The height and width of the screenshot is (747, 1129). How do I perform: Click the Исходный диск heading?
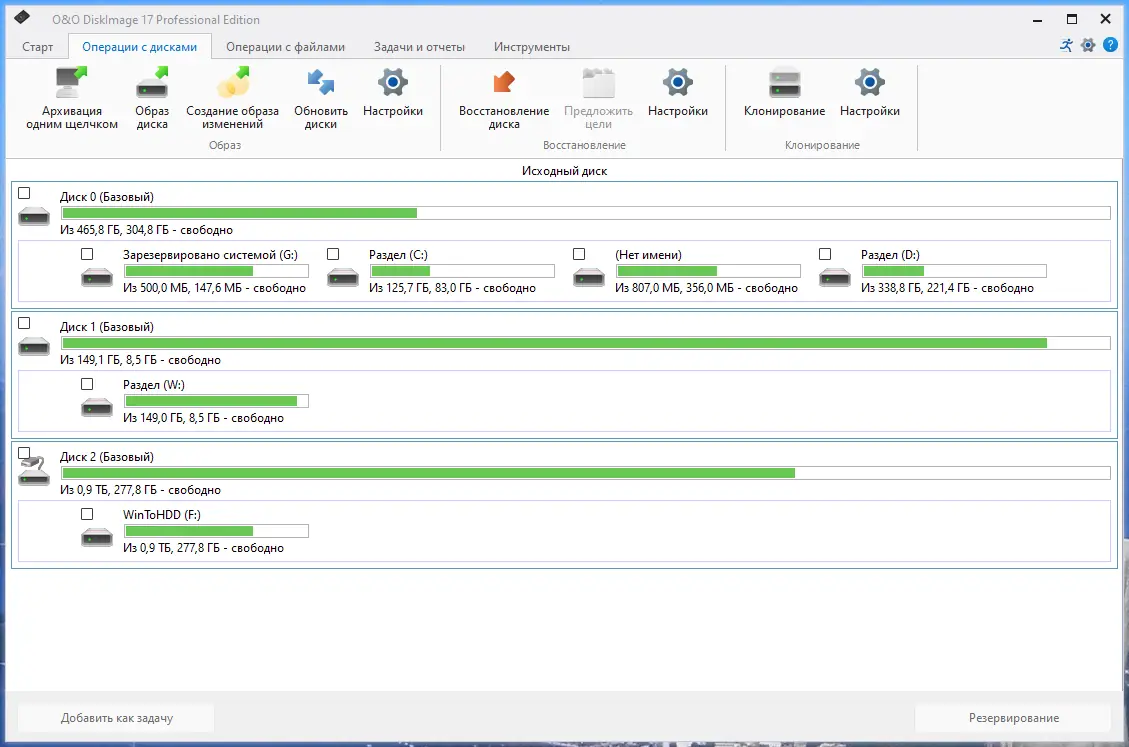pyautogui.click(x=564, y=171)
